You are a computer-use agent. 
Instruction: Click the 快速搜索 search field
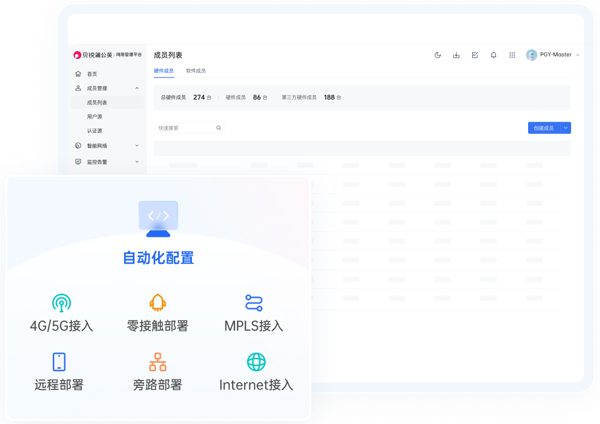click(184, 128)
